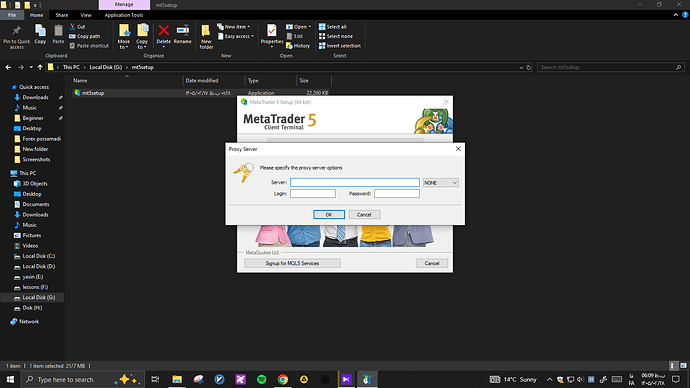The image size is (690, 388).
Task: Open Screenshots folder in Quick access
Action: click(36, 159)
